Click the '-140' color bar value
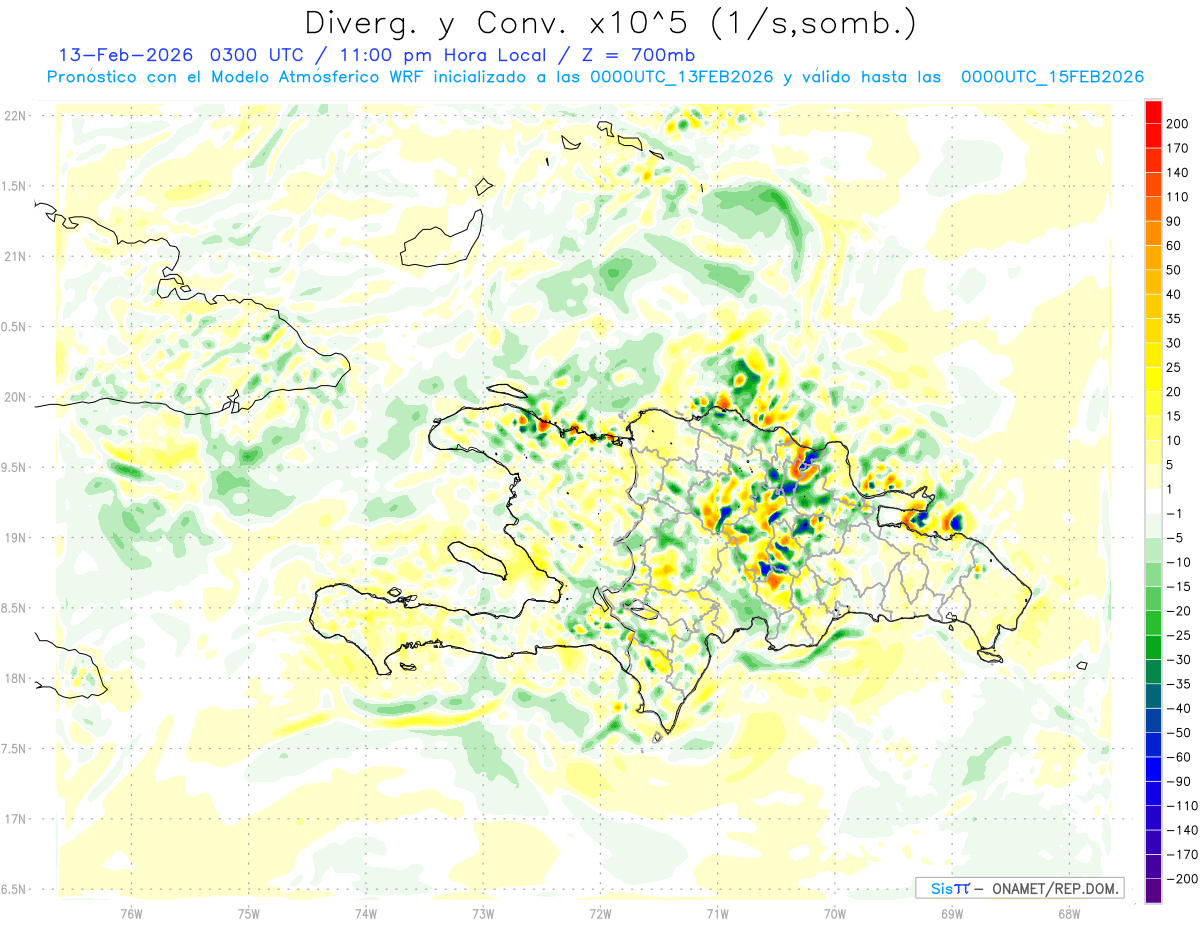 1183,830
